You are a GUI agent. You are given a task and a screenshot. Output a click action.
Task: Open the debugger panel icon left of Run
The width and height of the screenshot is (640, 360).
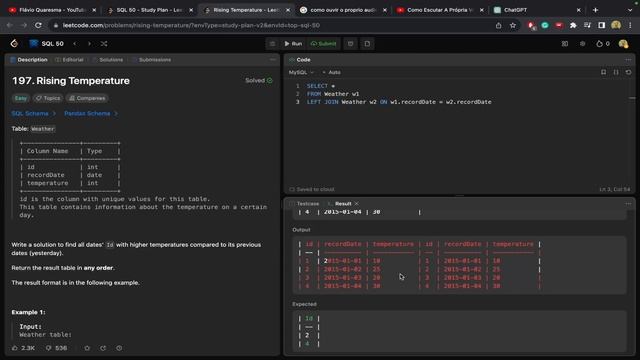coord(272,44)
